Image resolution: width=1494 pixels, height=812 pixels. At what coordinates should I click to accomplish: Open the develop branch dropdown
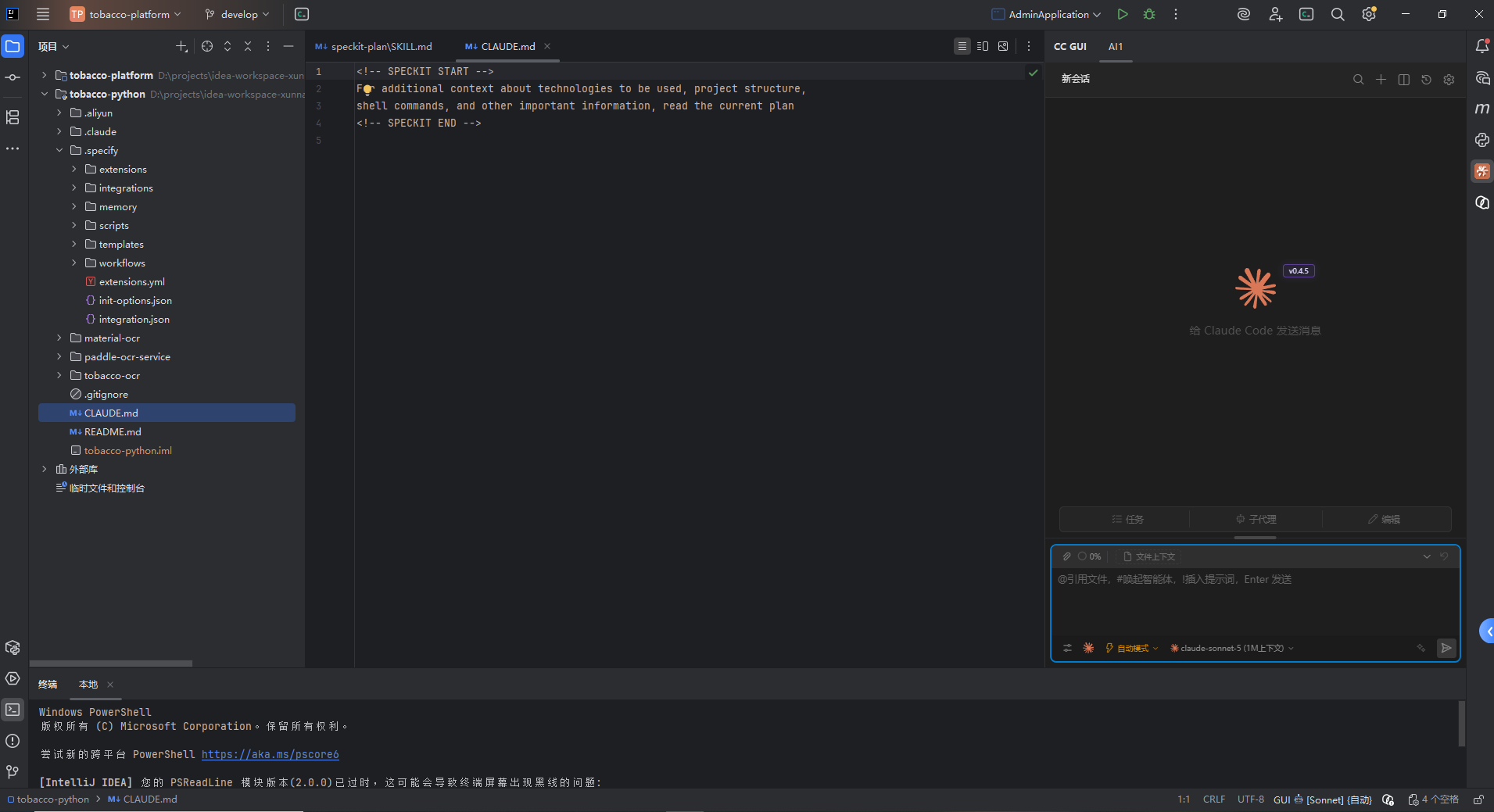pyautogui.click(x=237, y=14)
